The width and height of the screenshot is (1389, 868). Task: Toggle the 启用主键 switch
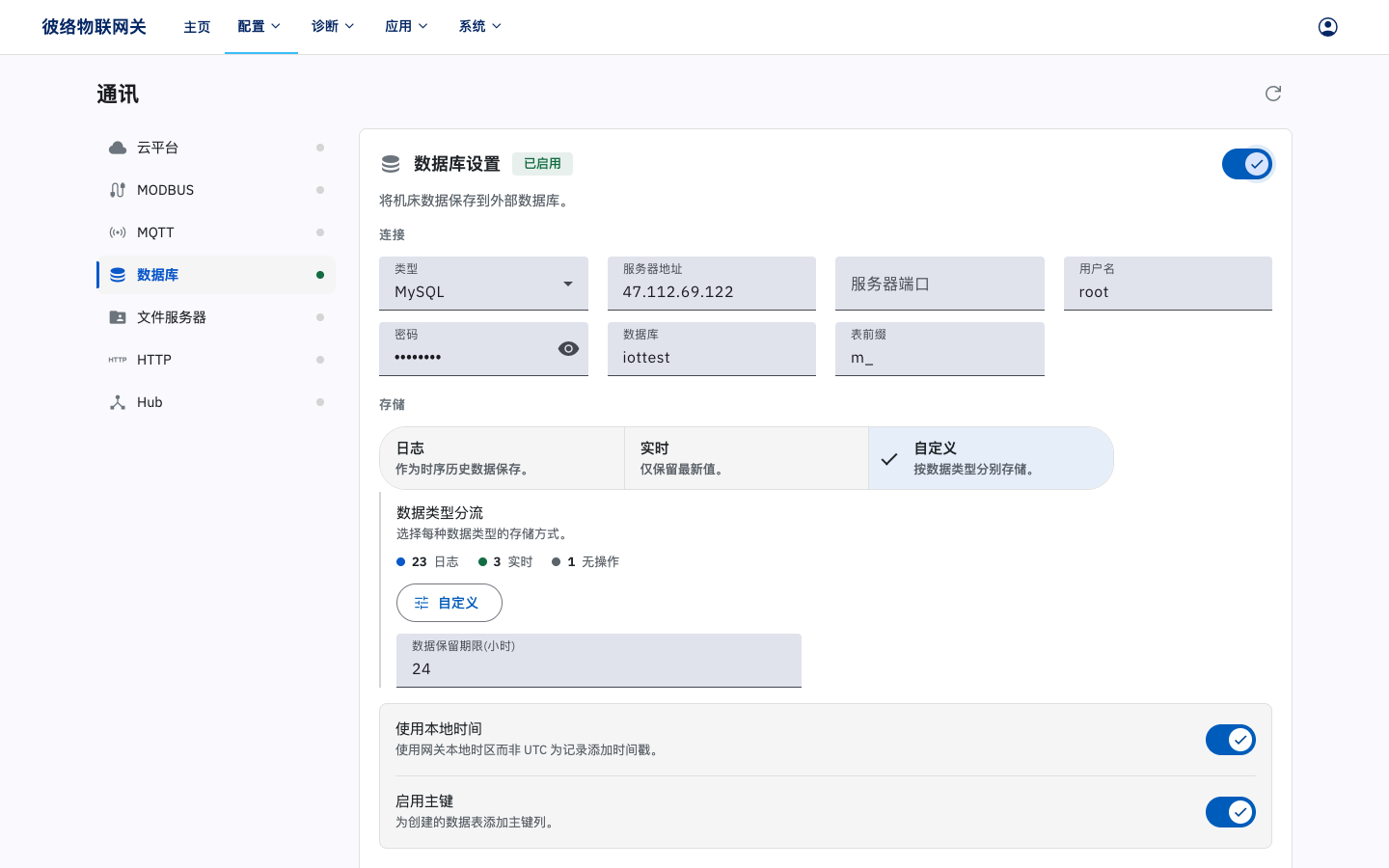pos(1231,812)
